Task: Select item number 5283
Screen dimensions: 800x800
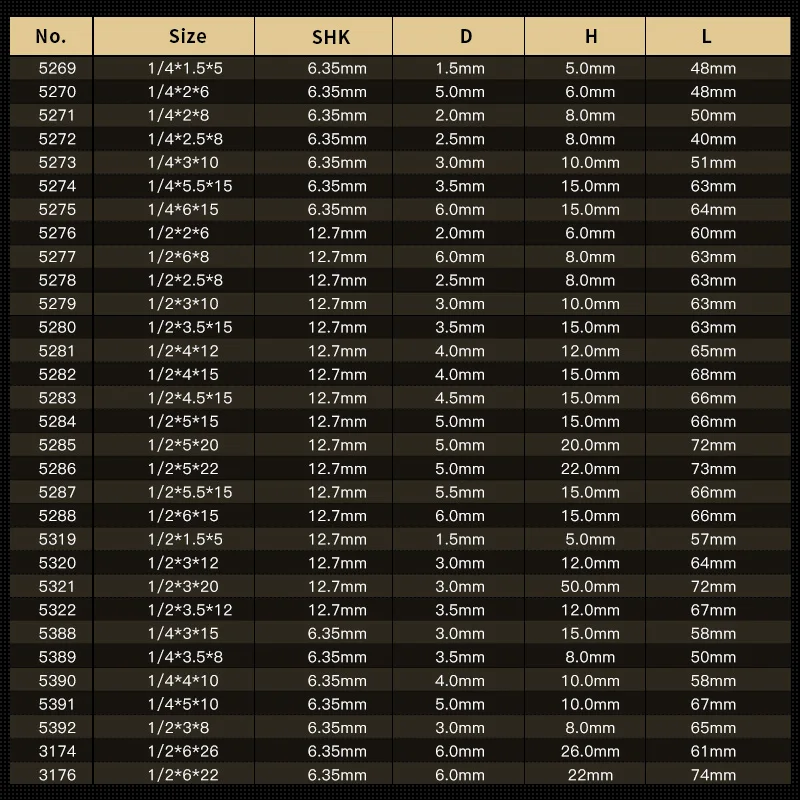Action: (x=57, y=398)
